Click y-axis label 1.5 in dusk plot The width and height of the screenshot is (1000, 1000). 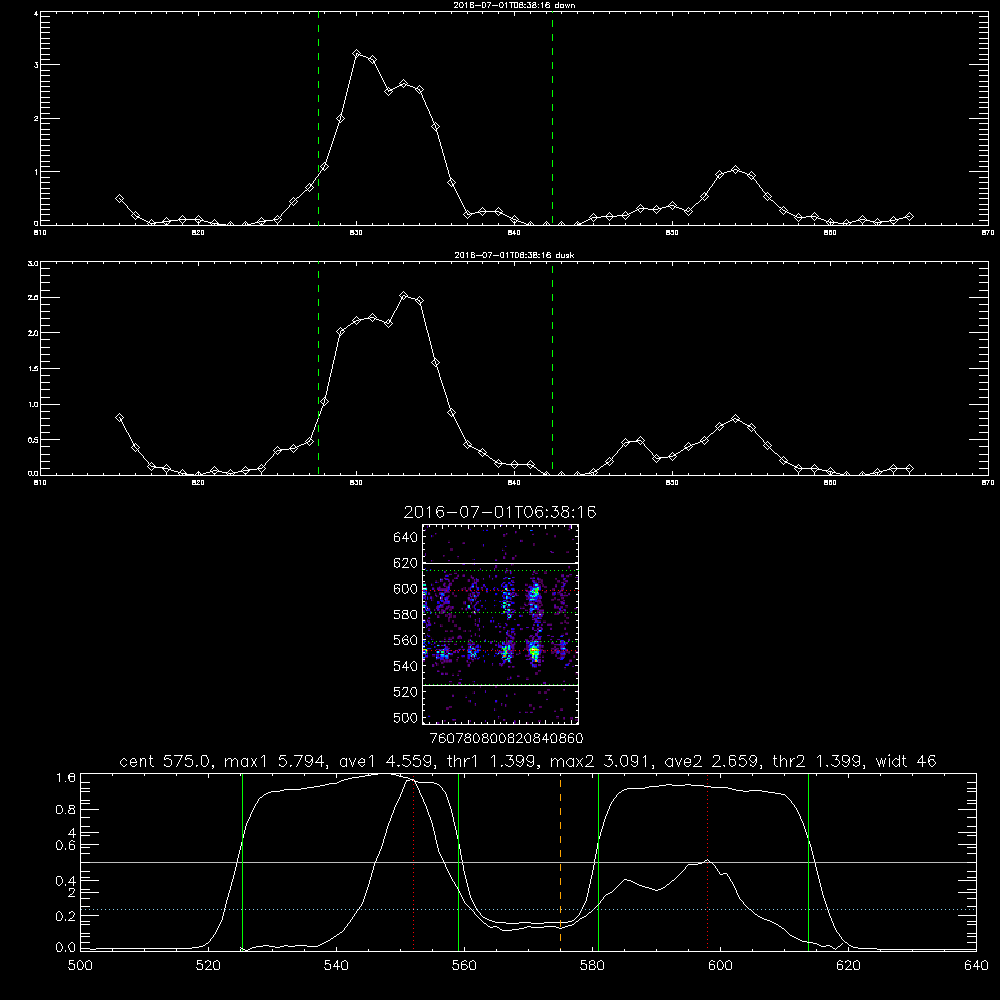point(34,369)
